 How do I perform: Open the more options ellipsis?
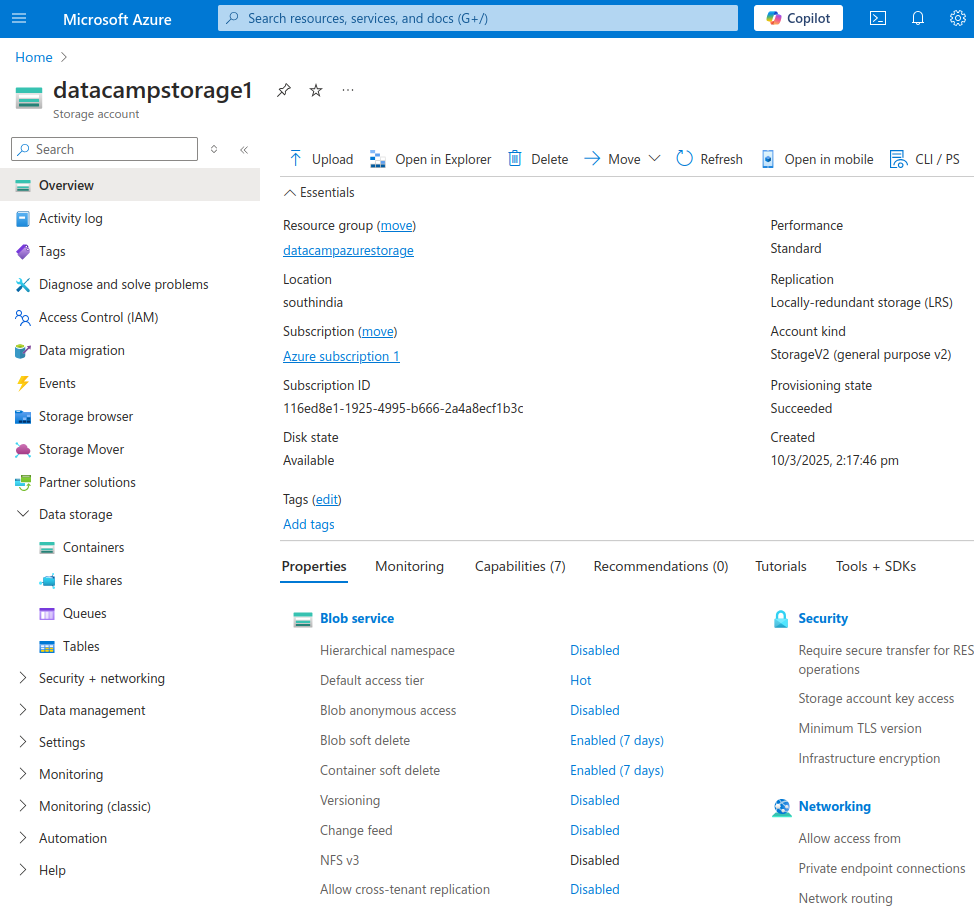(348, 90)
